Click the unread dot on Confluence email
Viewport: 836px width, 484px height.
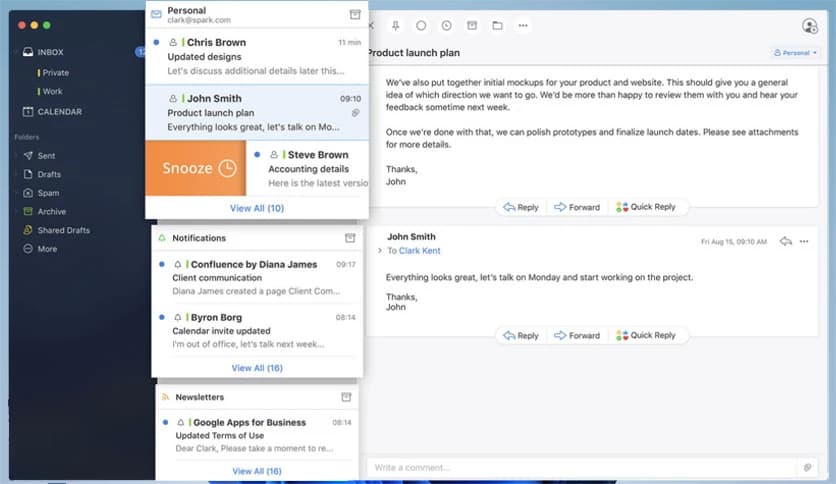pos(162,264)
